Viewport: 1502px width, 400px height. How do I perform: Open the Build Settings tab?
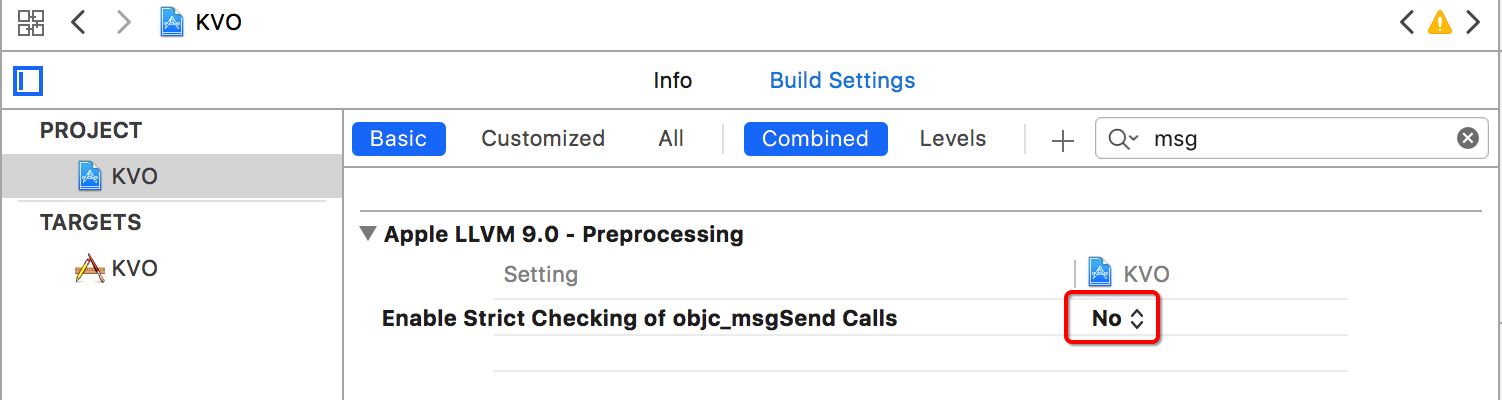842,80
